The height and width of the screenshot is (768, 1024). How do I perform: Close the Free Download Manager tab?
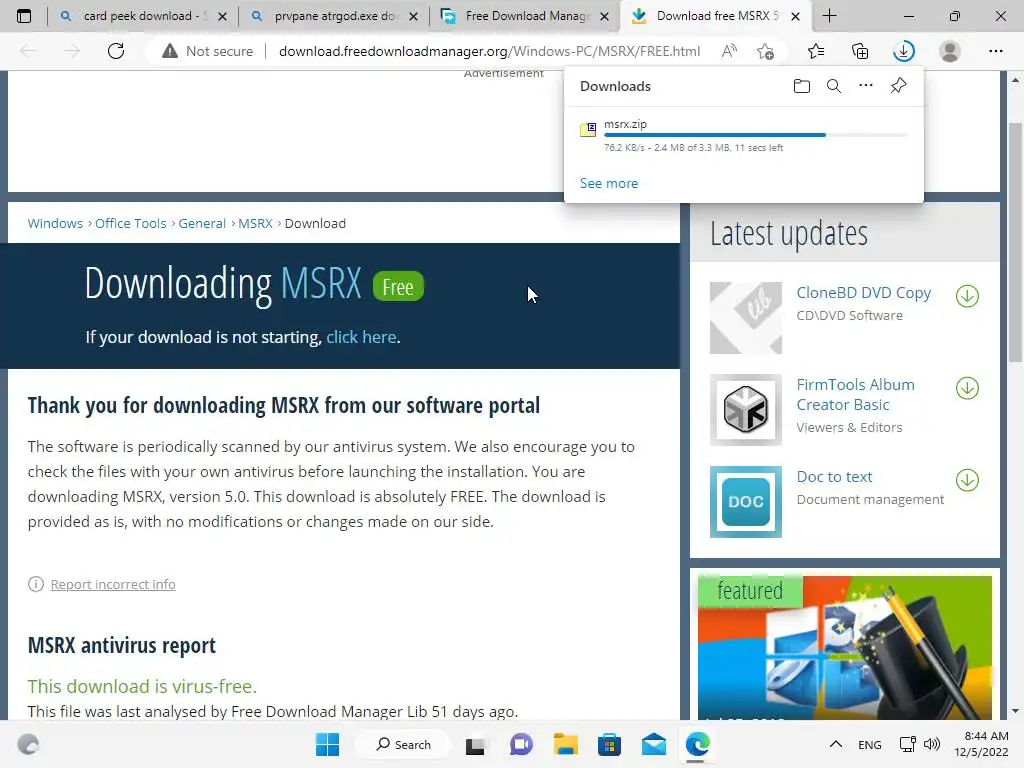pyautogui.click(x=605, y=16)
